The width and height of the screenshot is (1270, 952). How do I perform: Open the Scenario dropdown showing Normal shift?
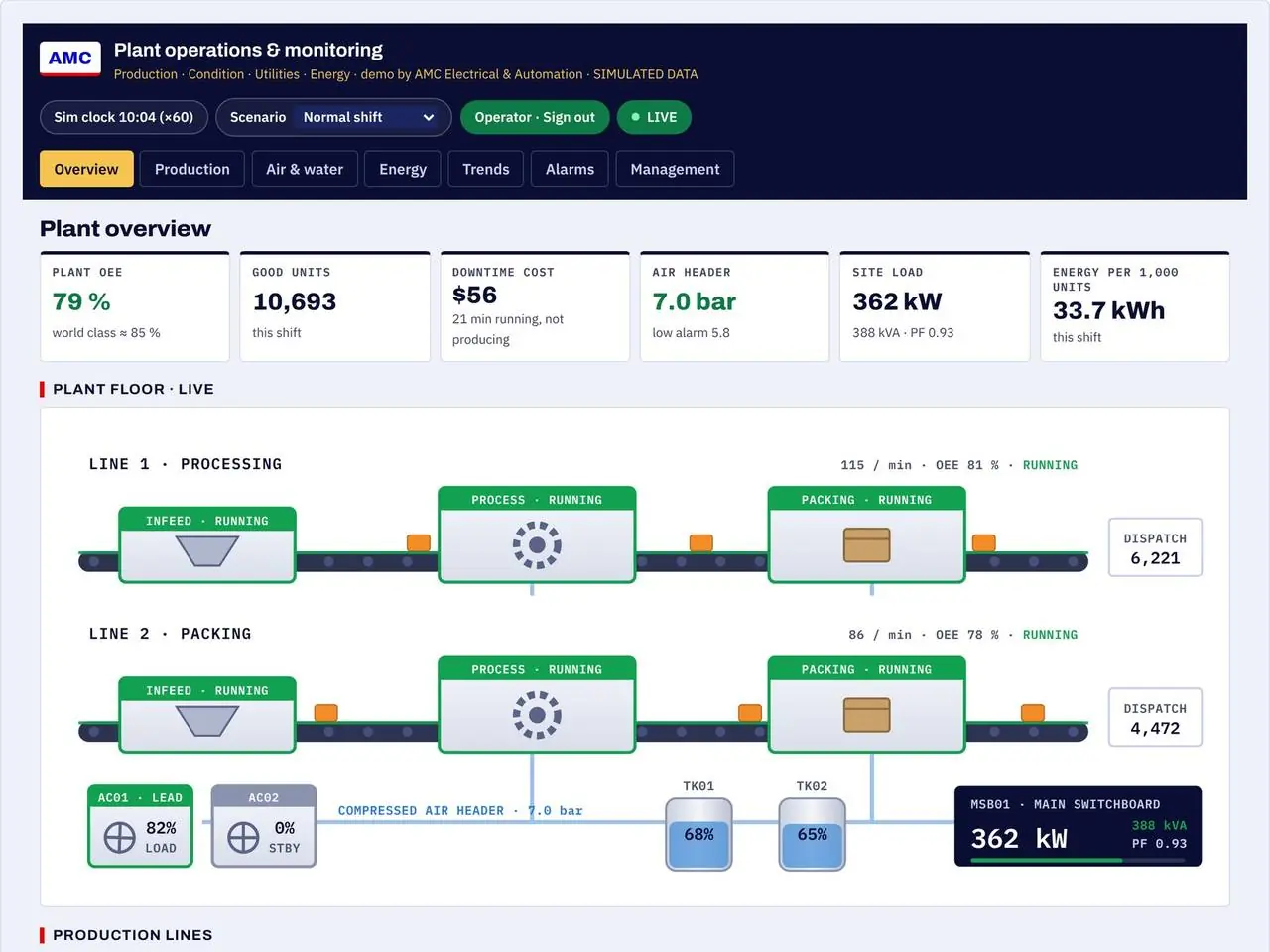coord(333,117)
